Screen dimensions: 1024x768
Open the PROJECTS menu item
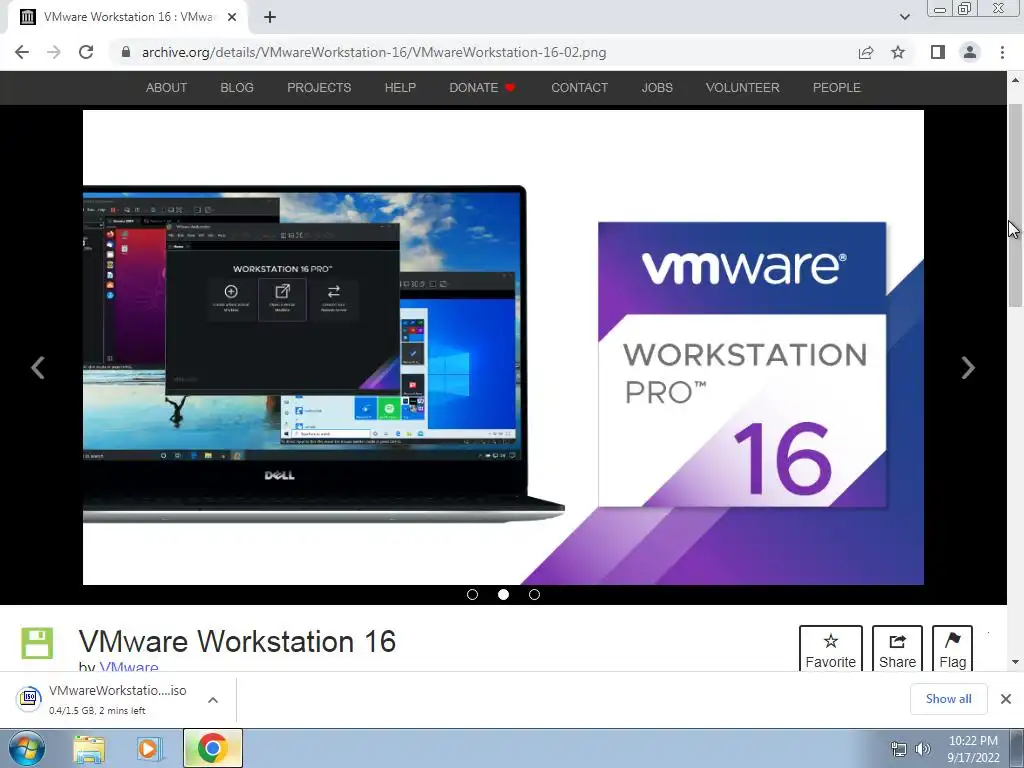[x=319, y=88]
